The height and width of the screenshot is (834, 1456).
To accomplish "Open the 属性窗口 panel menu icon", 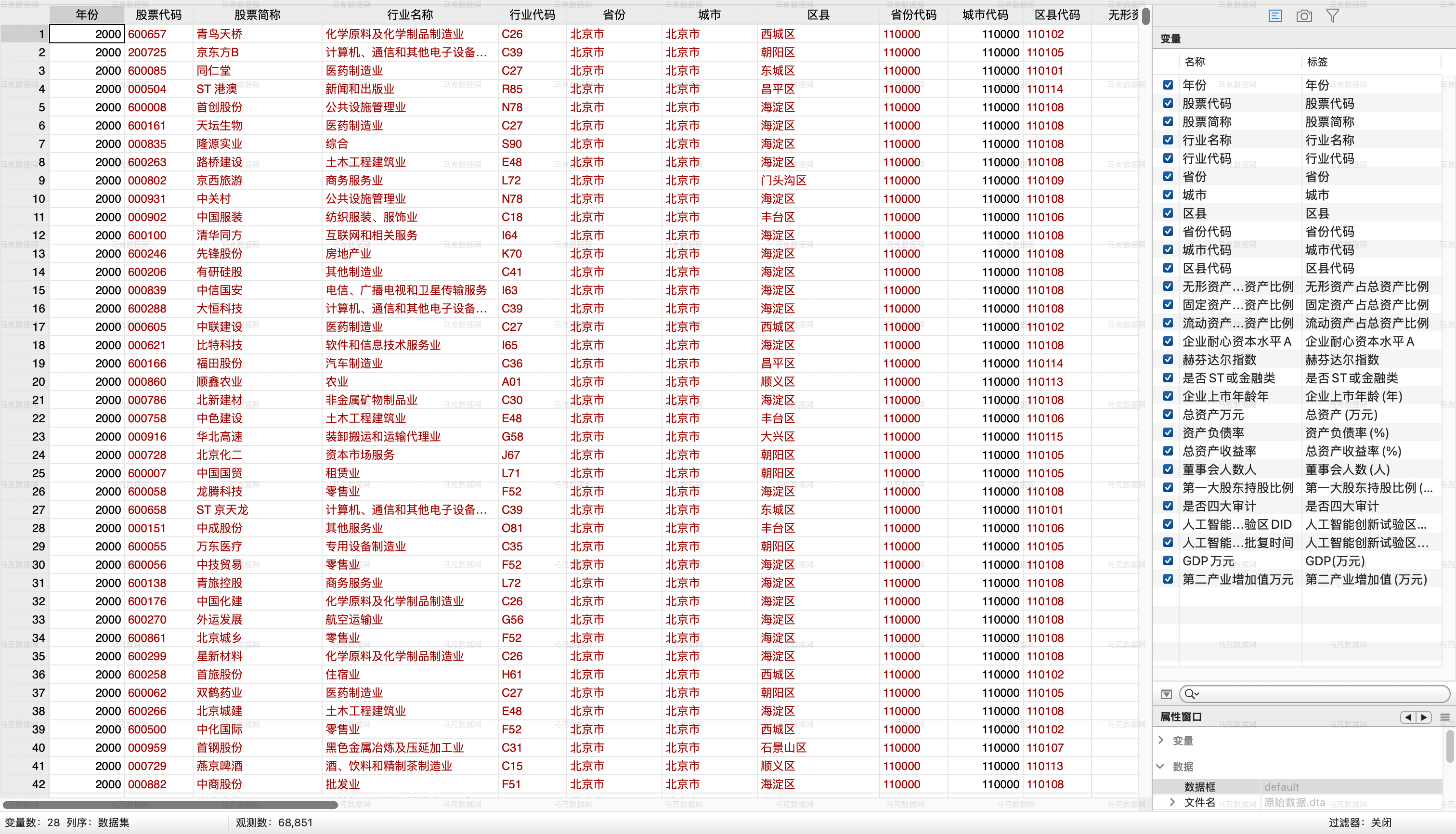I will (1445, 717).
